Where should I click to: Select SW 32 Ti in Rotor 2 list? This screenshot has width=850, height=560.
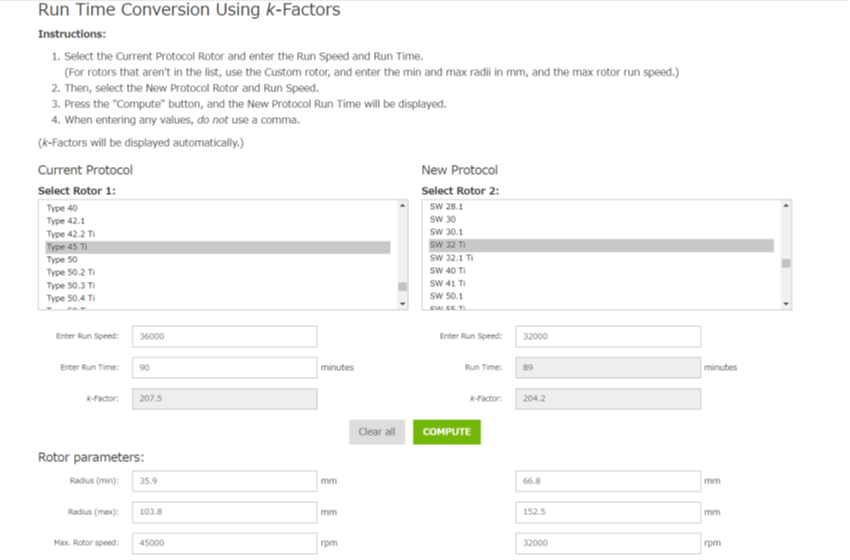point(601,245)
